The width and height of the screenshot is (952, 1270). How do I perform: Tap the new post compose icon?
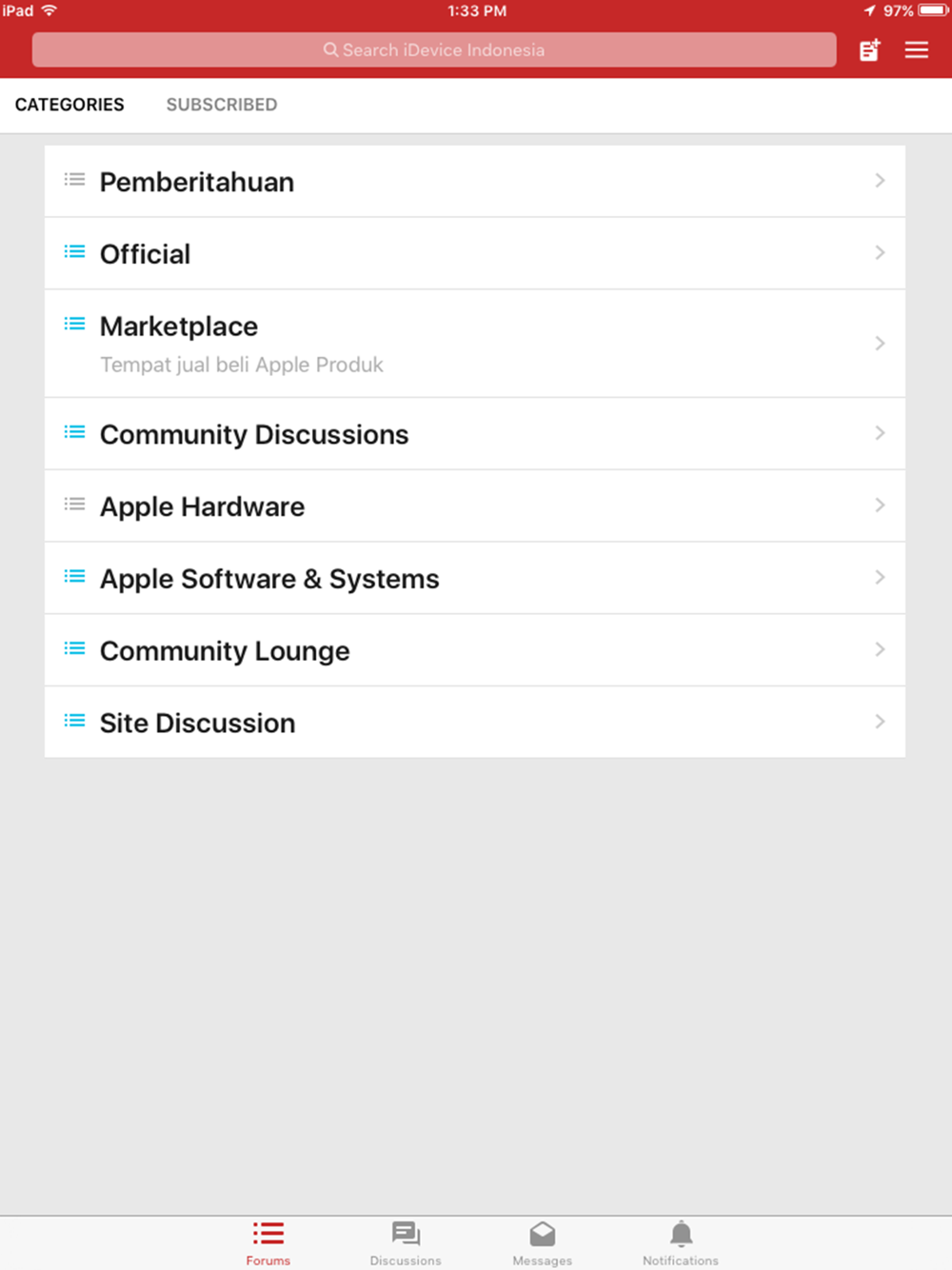(869, 50)
